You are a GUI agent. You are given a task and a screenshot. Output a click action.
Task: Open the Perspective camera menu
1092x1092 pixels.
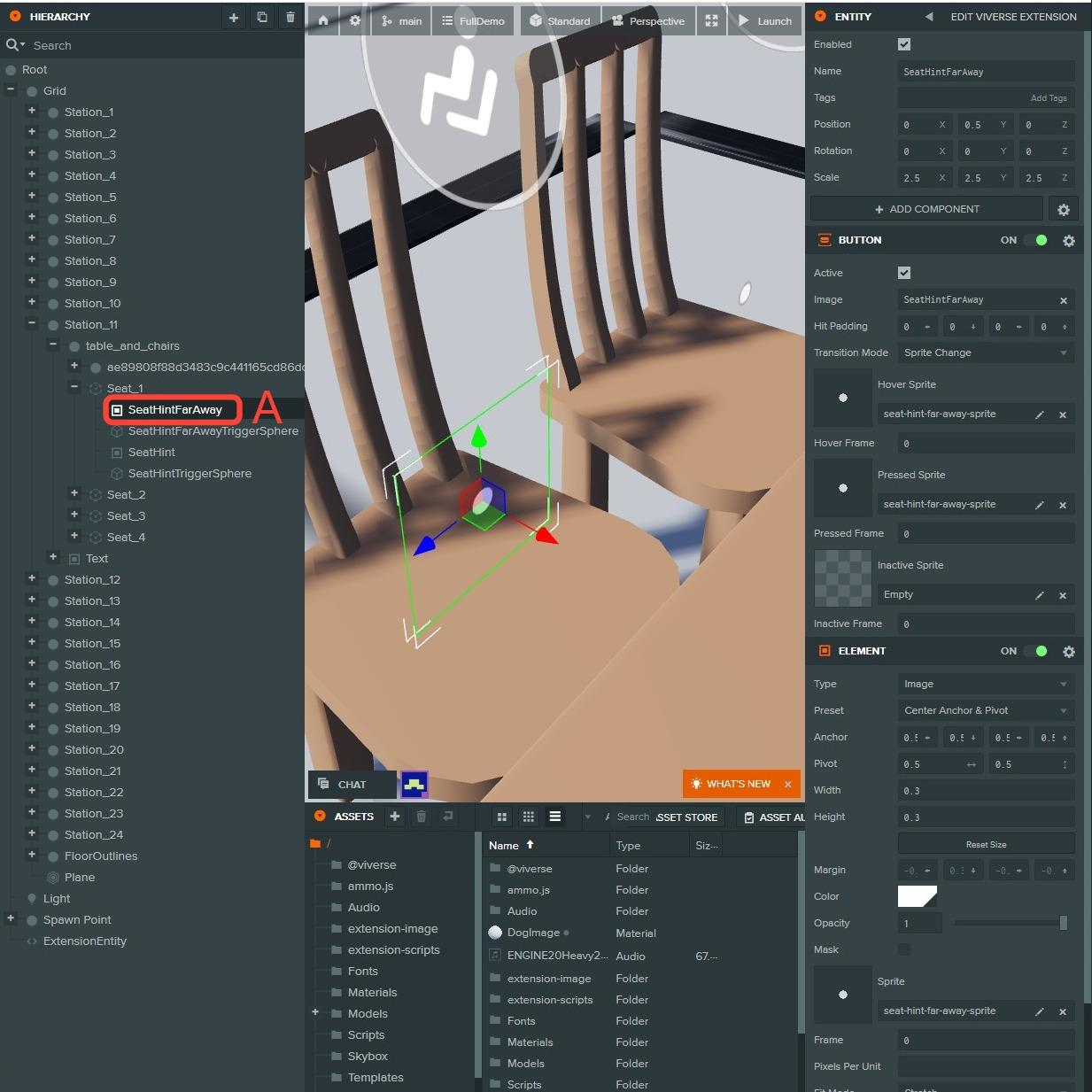(x=648, y=20)
